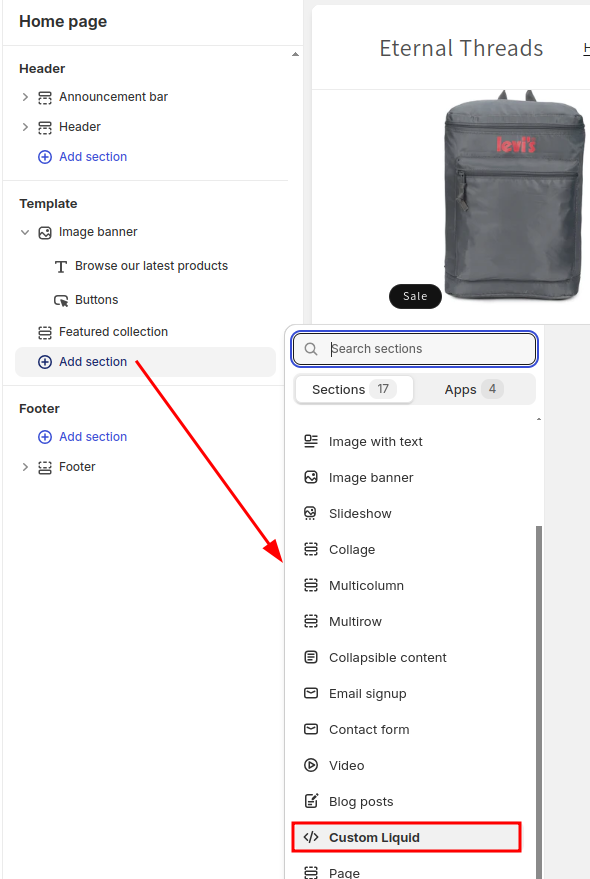Viewport: 590px width, 879px height.
Task: Click the text block T icon
Action: pyautogui.click(x=61, y=266)
